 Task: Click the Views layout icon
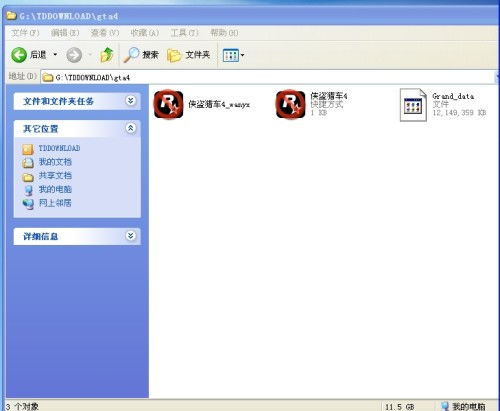[x=230, y=55]
